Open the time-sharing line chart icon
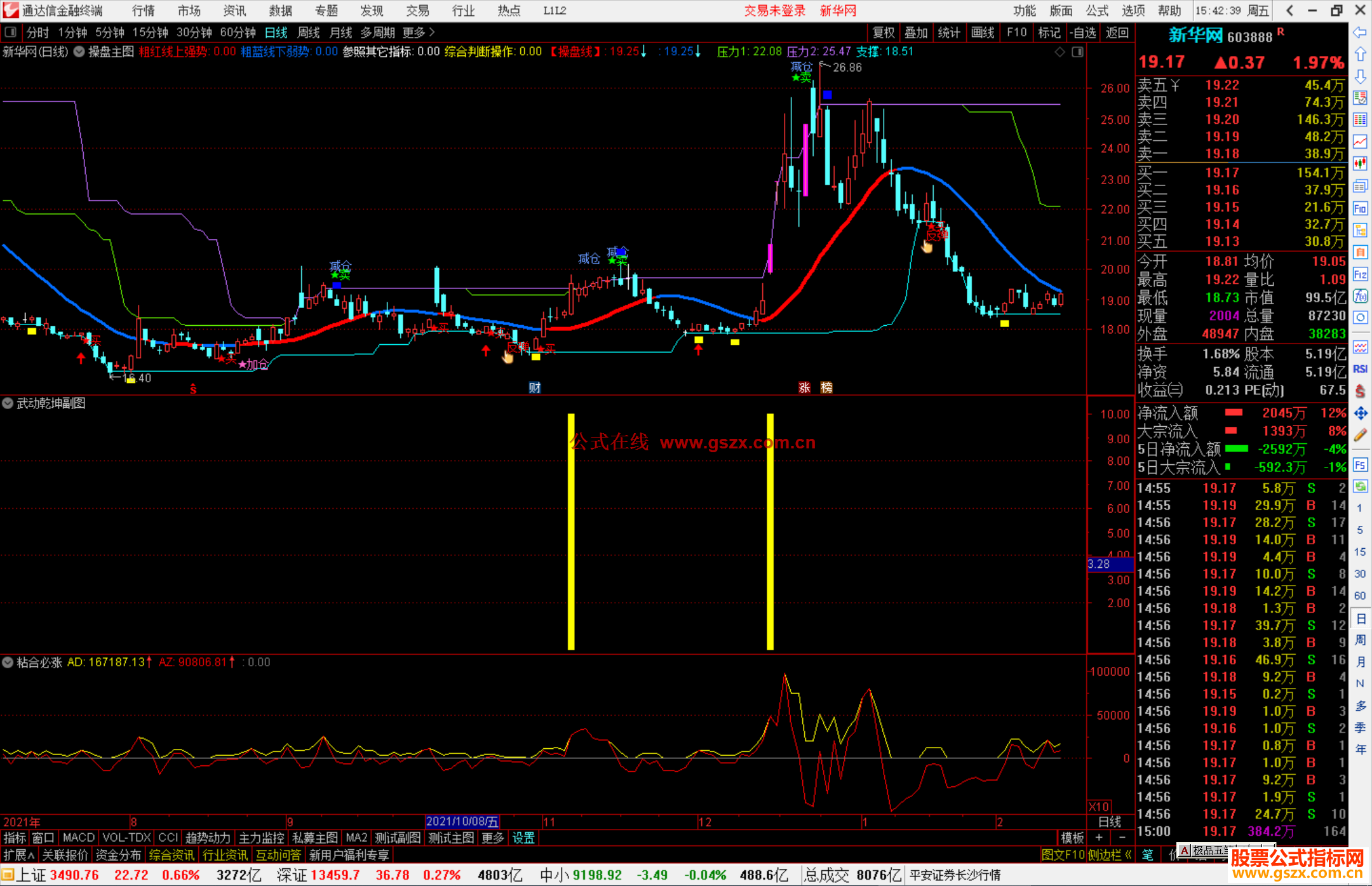This screenshot has width=1372, height=886. point(1360,142)
